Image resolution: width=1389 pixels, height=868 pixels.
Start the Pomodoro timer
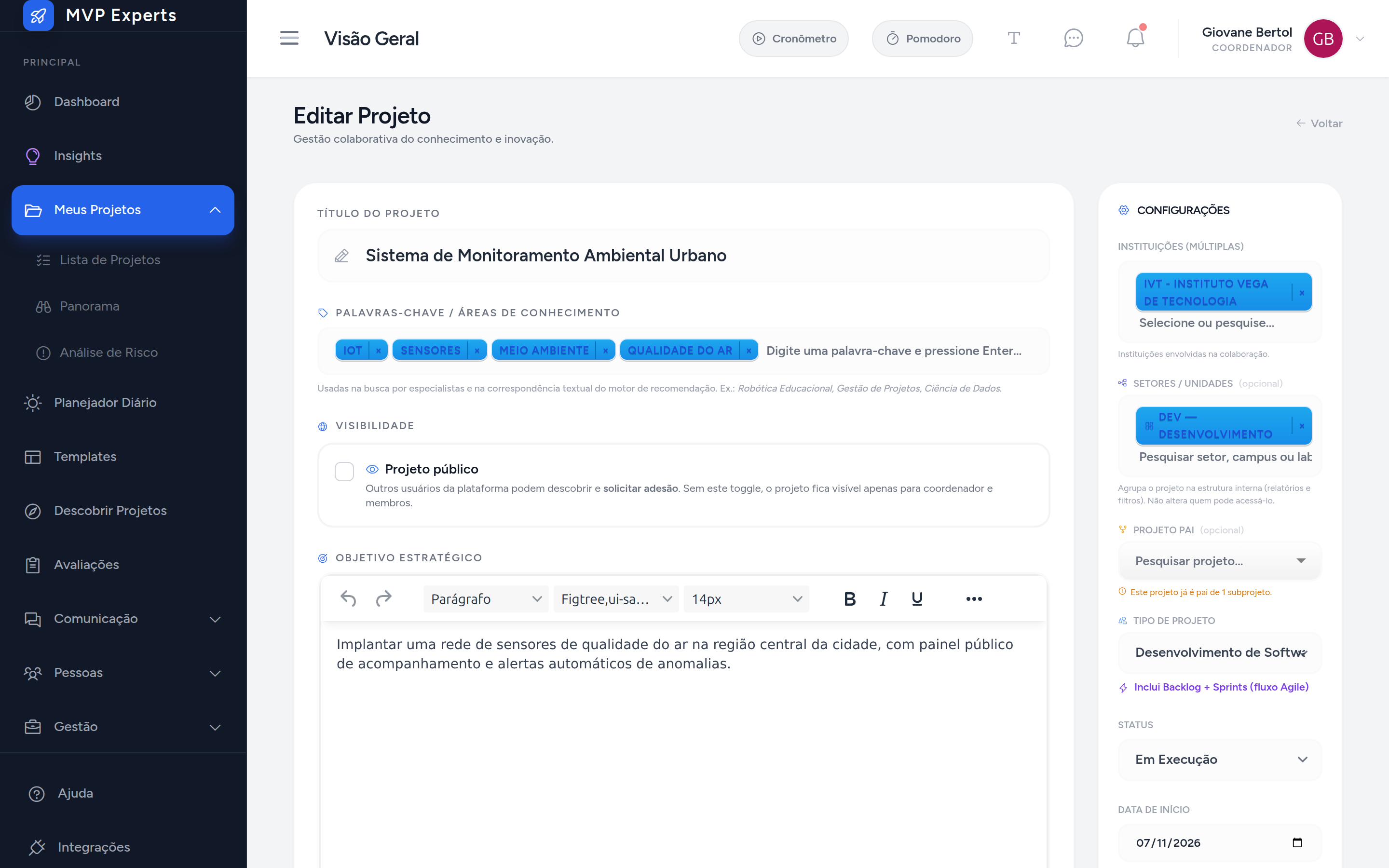(922, 39)
